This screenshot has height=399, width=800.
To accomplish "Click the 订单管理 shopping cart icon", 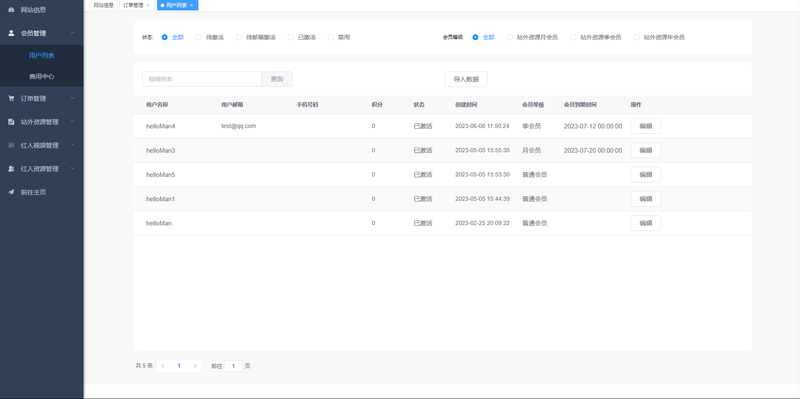I will coord(11,98).
